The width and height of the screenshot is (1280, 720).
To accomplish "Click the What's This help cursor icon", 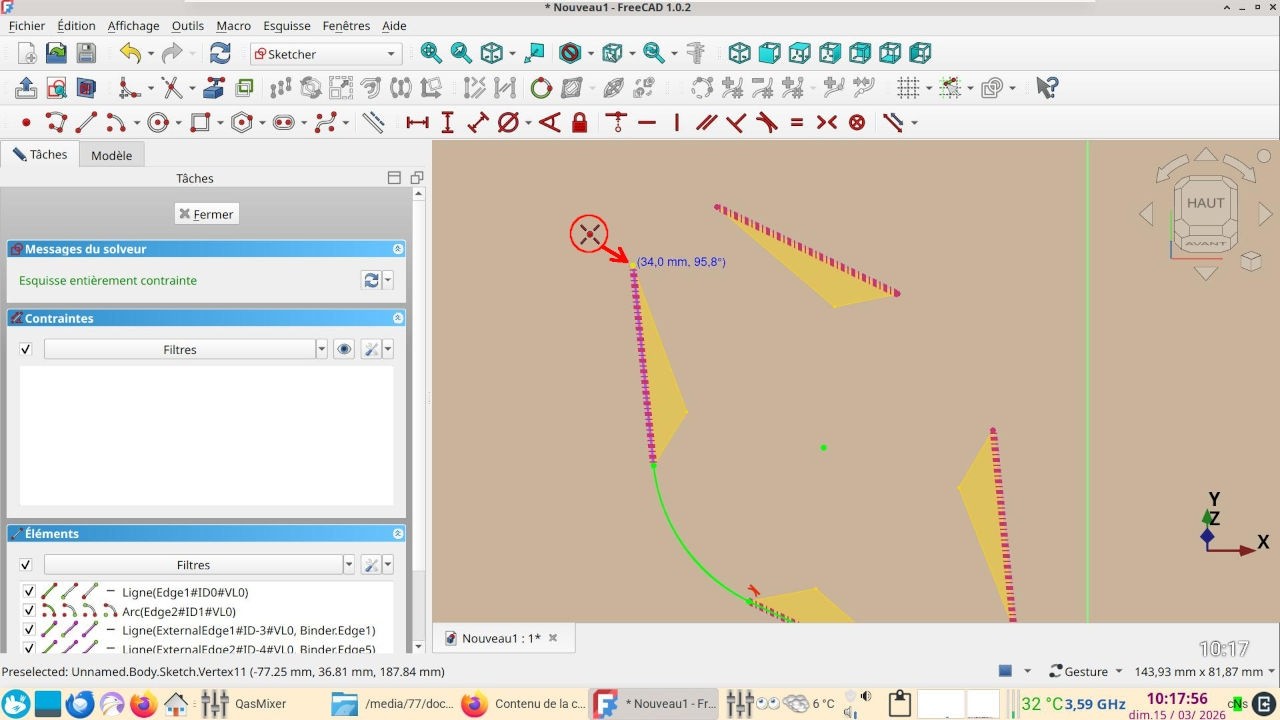I will (1046, 88).
